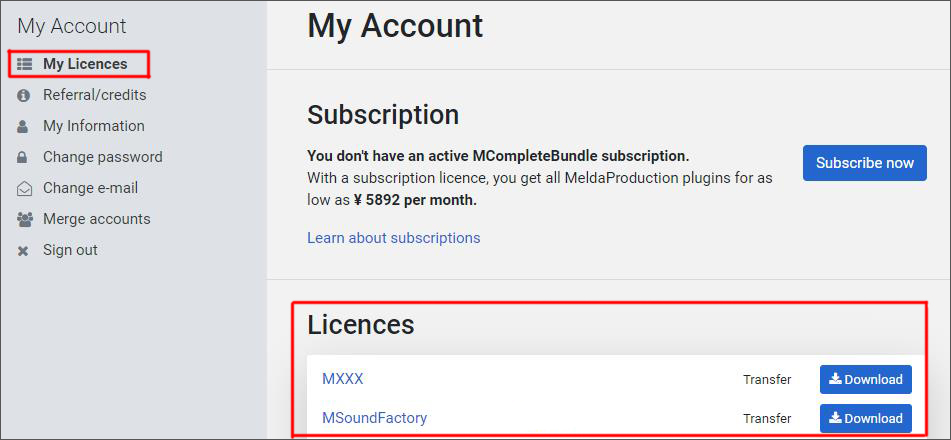The height and width of the screenshot is (440, 951).
Task: Select Change password in the sidebar
Action: (x=102, y=157)
